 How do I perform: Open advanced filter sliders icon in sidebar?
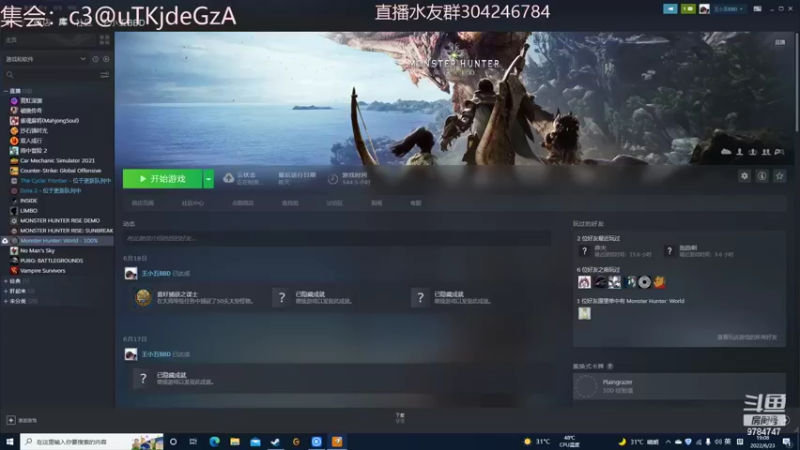pyautogui.click(x=105, y=75)
